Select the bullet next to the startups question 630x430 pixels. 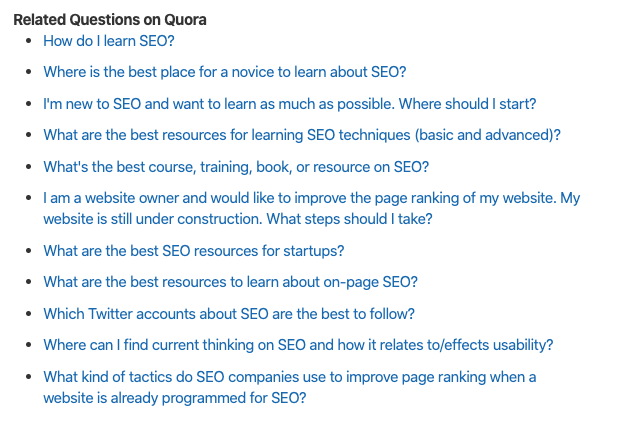pyautogui.click(x=29, y=251)
